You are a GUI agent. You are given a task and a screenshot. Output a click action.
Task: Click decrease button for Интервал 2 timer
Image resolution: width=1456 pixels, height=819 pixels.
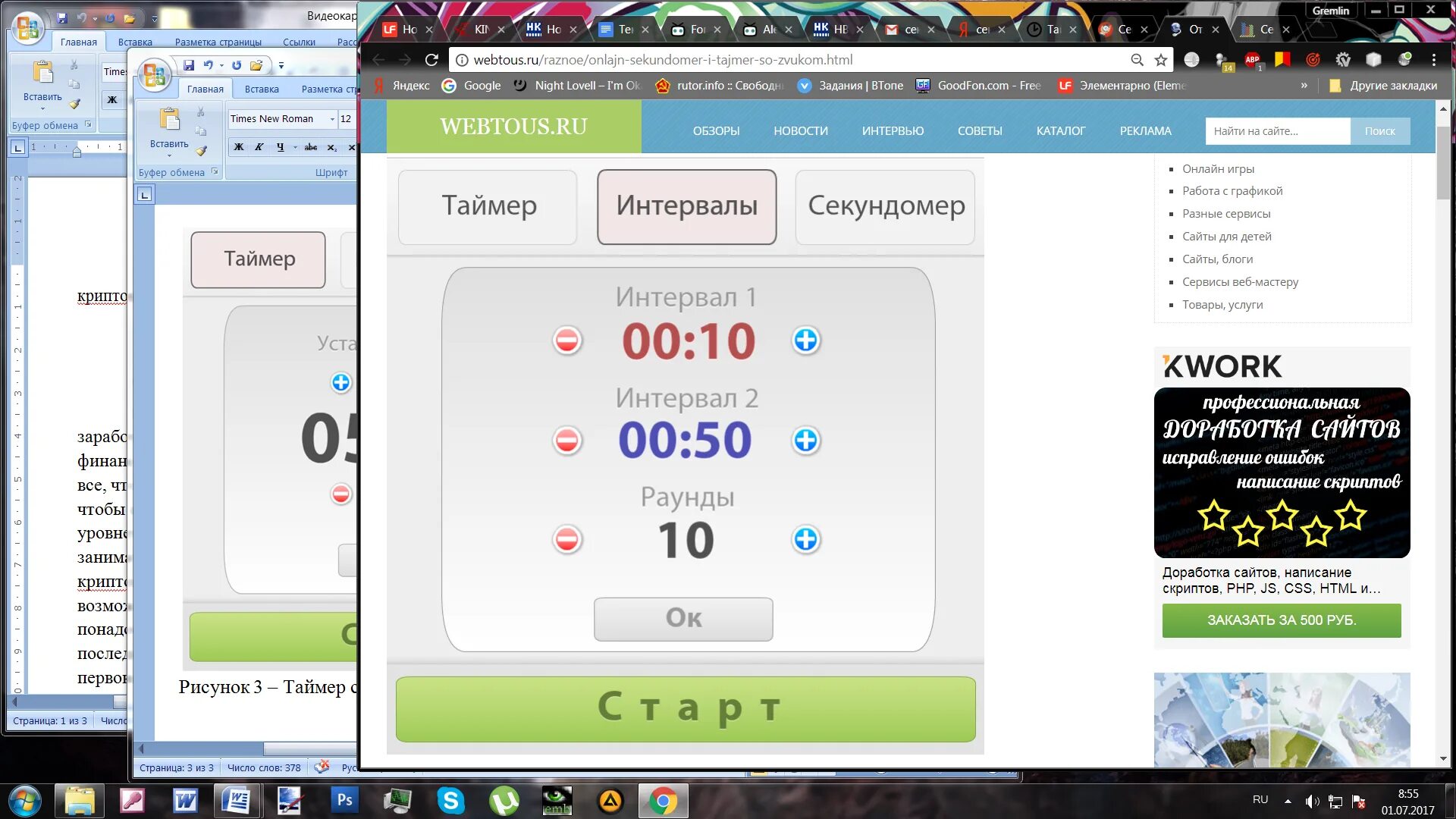click(567, 440)
